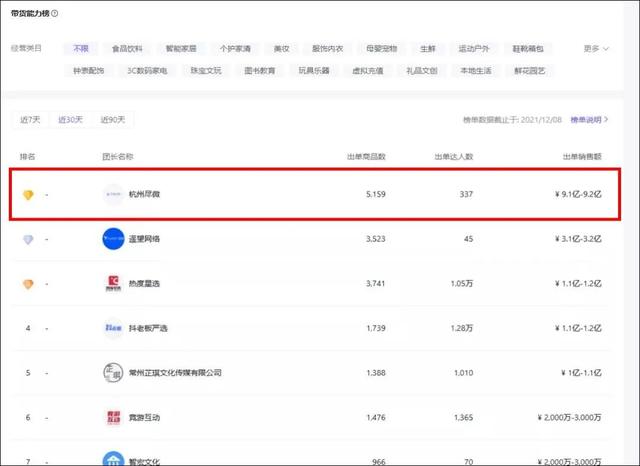Click the 337 creators count cell
The height and width of the screenshot is (466, 640).
click(x=466, y=194)
